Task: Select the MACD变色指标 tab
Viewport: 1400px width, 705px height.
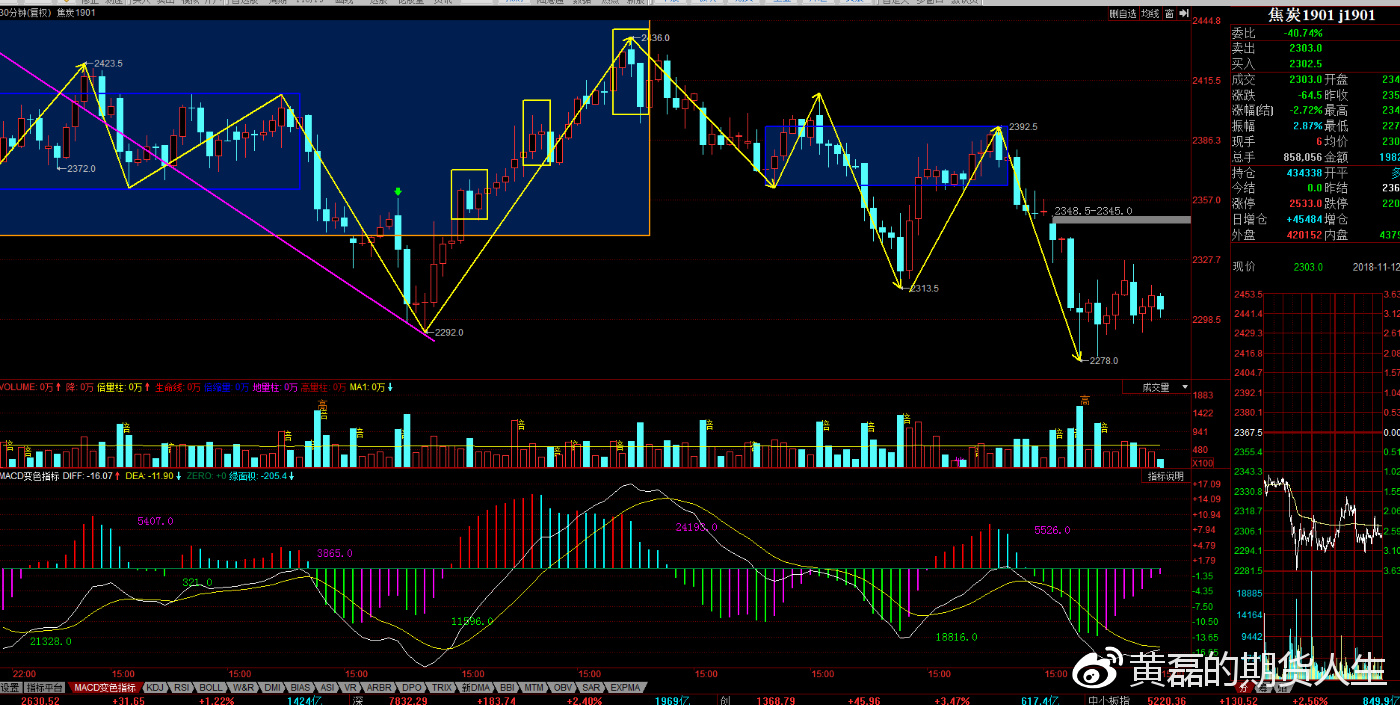Action: coord(105,688)
